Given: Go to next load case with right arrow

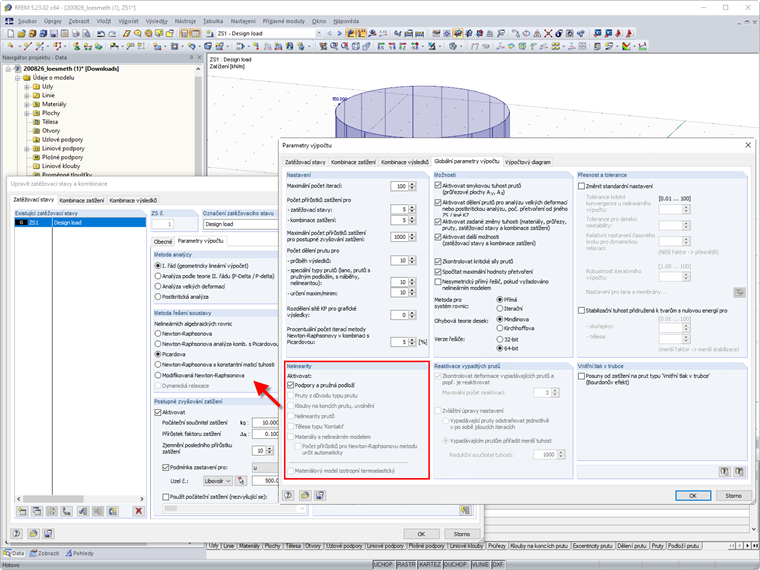Looking at the screenshot, I should 339,33.
